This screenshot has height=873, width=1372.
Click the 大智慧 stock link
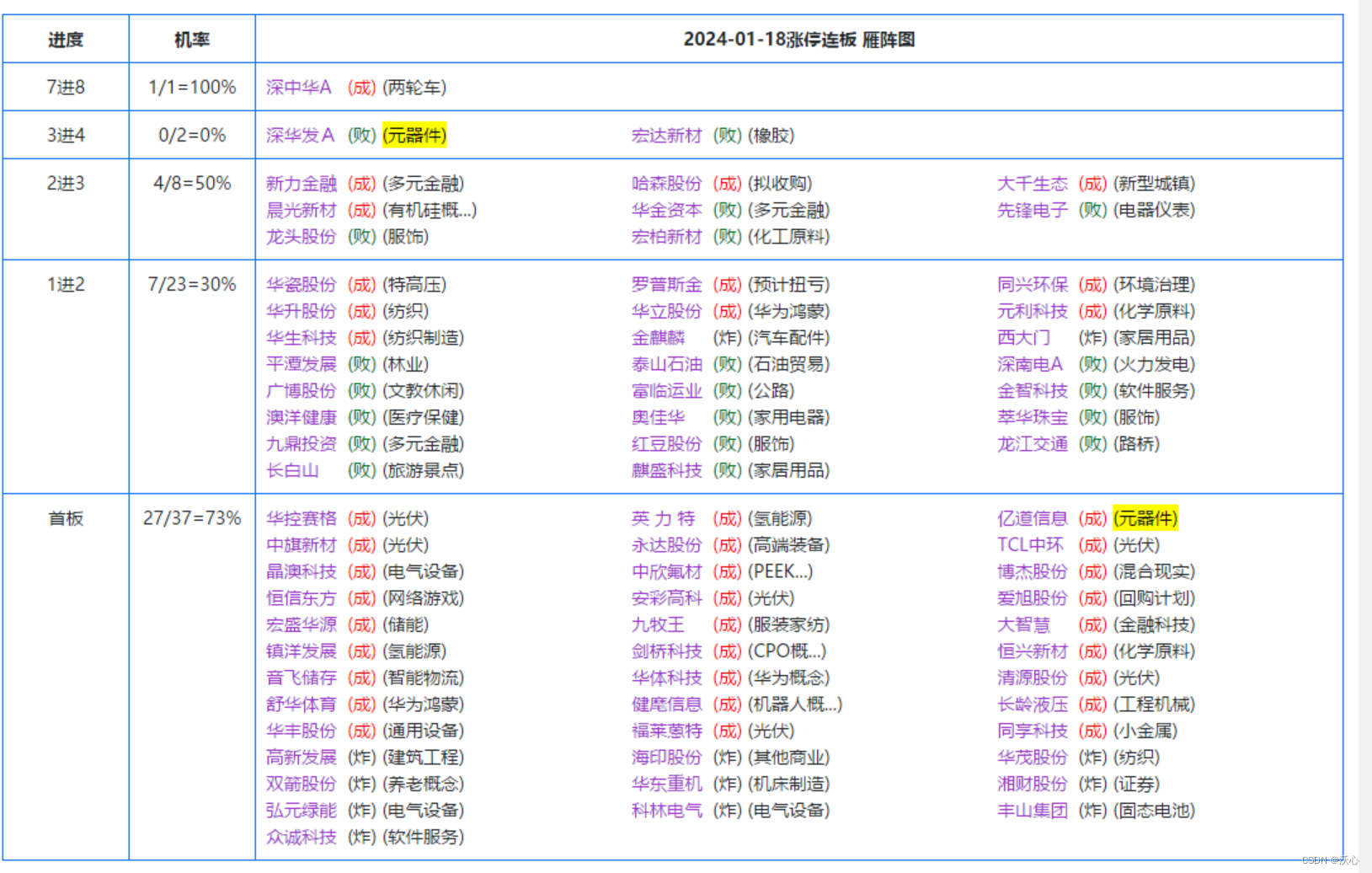1023,624
